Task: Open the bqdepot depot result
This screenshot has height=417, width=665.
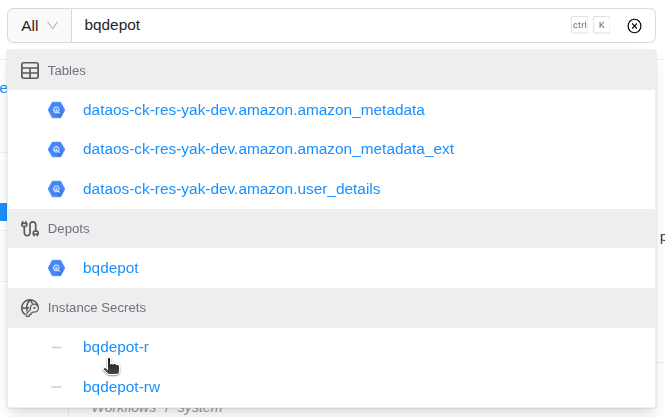Action: (111, 268)
